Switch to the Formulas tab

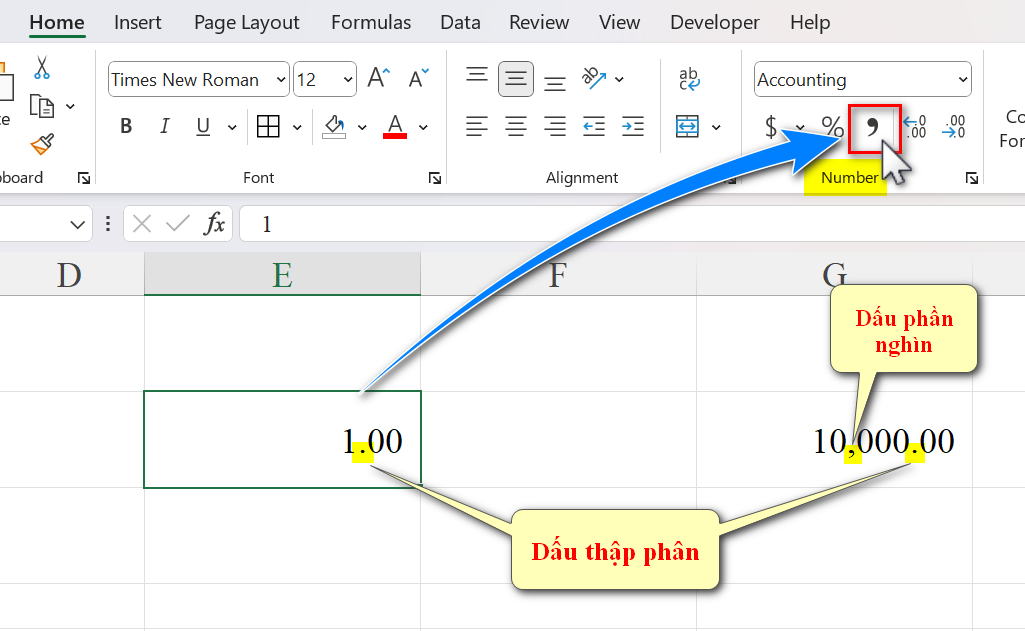click(x=370, y=22)
